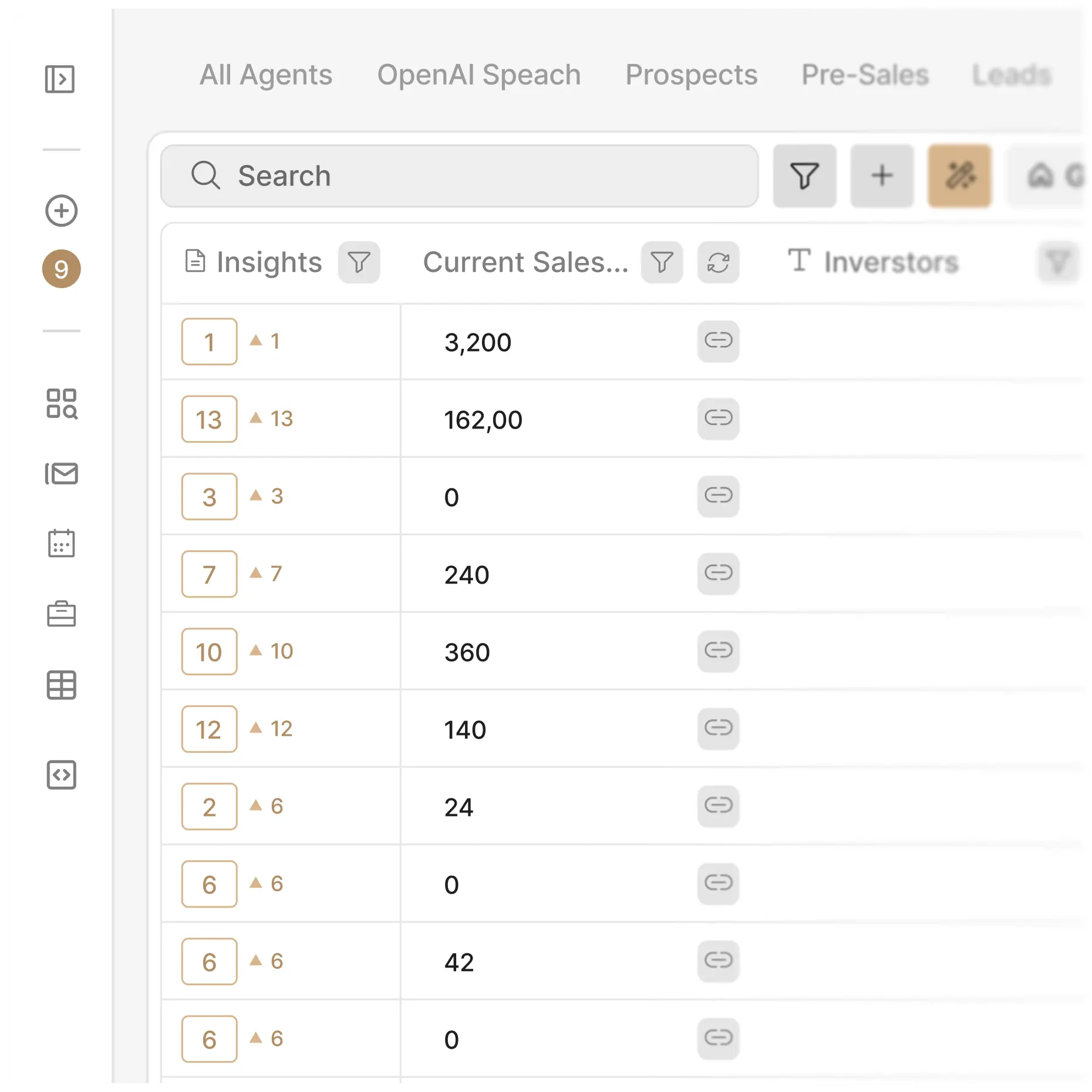The height and width of the screenshot is (1092, 1092).
Task: Switch to the All Agents tab
Action: click(x=266, y=75)
